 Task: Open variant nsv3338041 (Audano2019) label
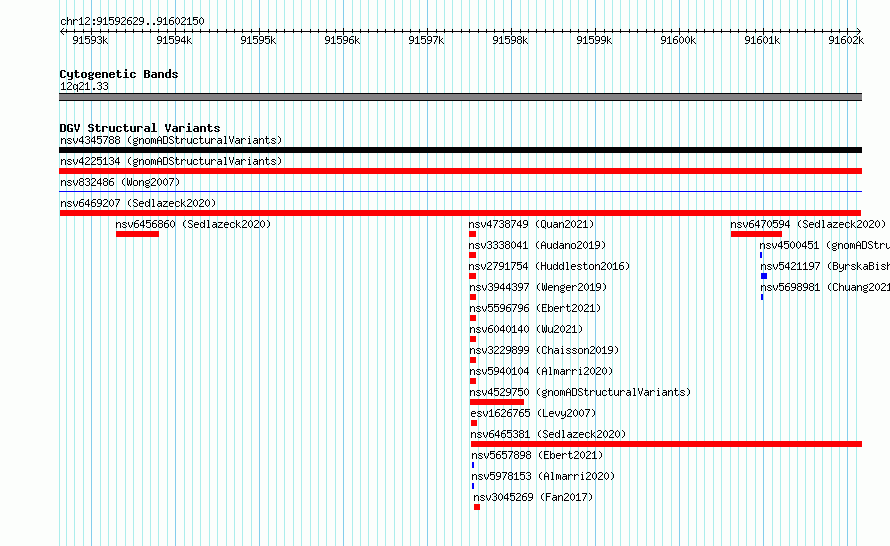click(x=537, y=245)
